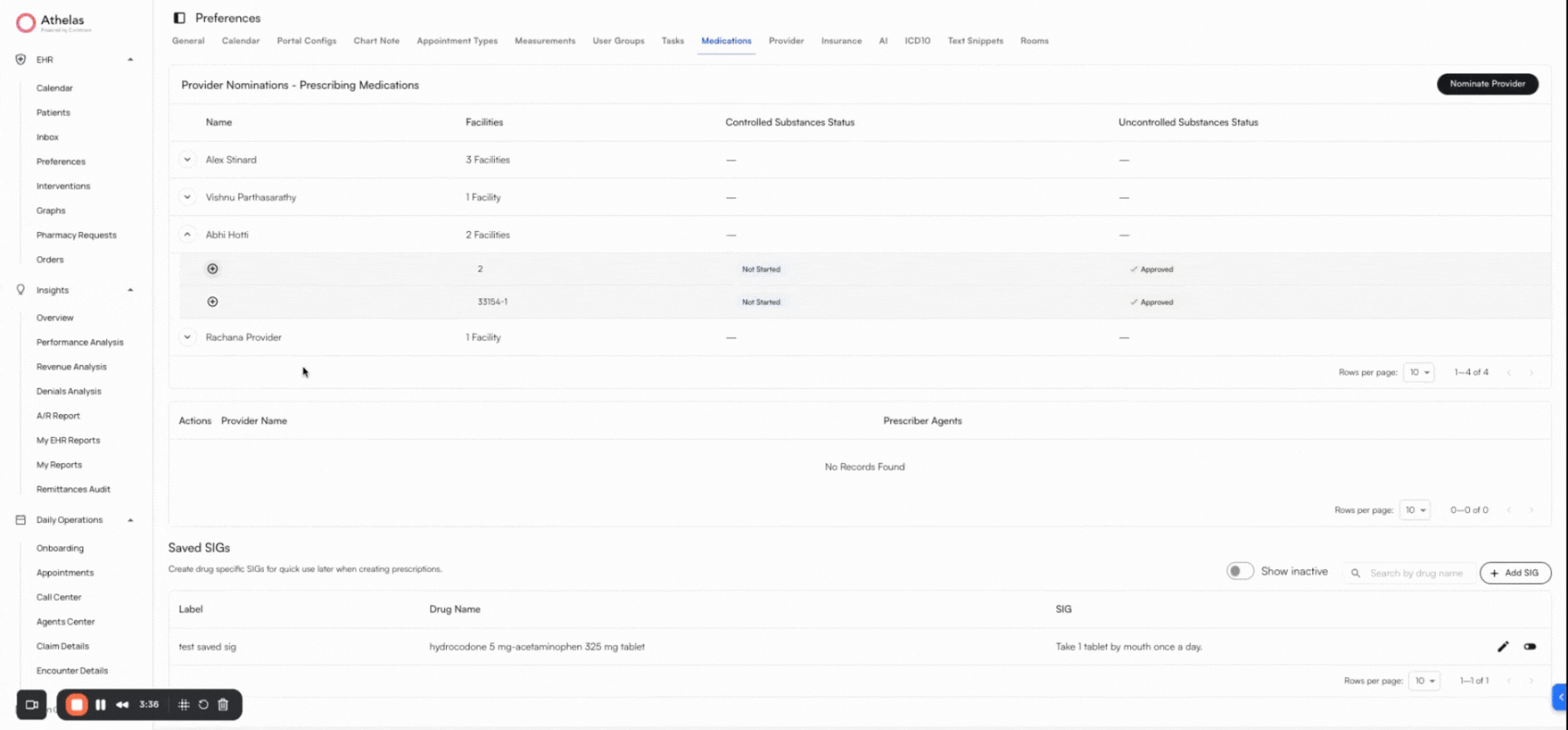Image resolution: width=1568 pixels, height=730 pixels.
Task: Open Patients in the sidebar
Action: pos(53,113)
